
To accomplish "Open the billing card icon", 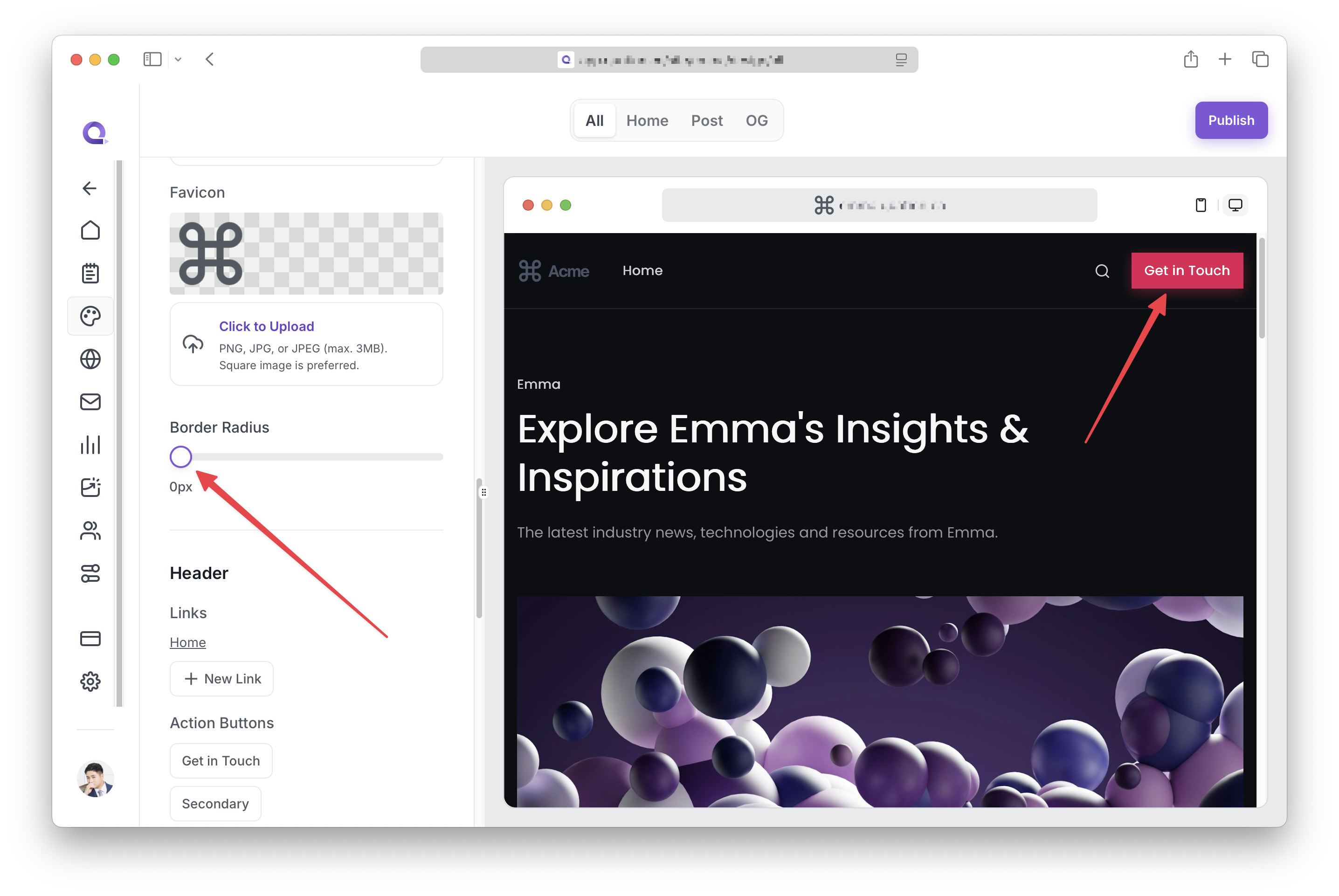I will click(x=90, y=638).
